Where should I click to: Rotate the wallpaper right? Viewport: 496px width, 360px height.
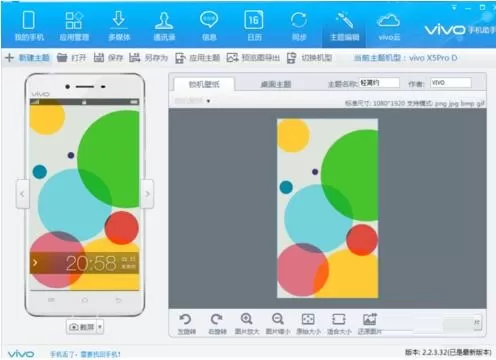pyautogui.click(x=217, y=323)
